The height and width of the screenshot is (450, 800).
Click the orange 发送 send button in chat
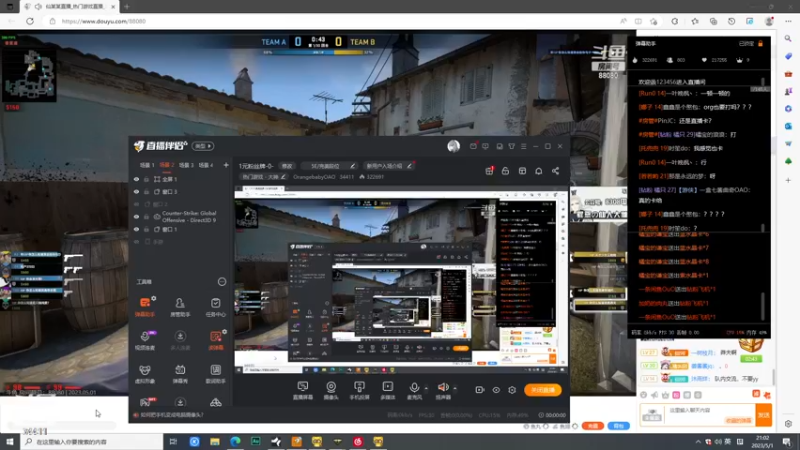tap(763, 415)
